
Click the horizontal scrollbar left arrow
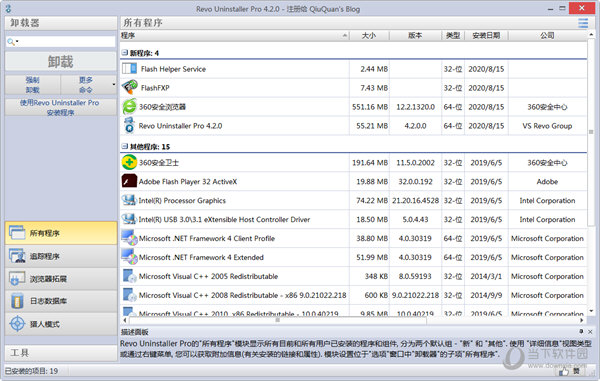click(x=125, y=320)
